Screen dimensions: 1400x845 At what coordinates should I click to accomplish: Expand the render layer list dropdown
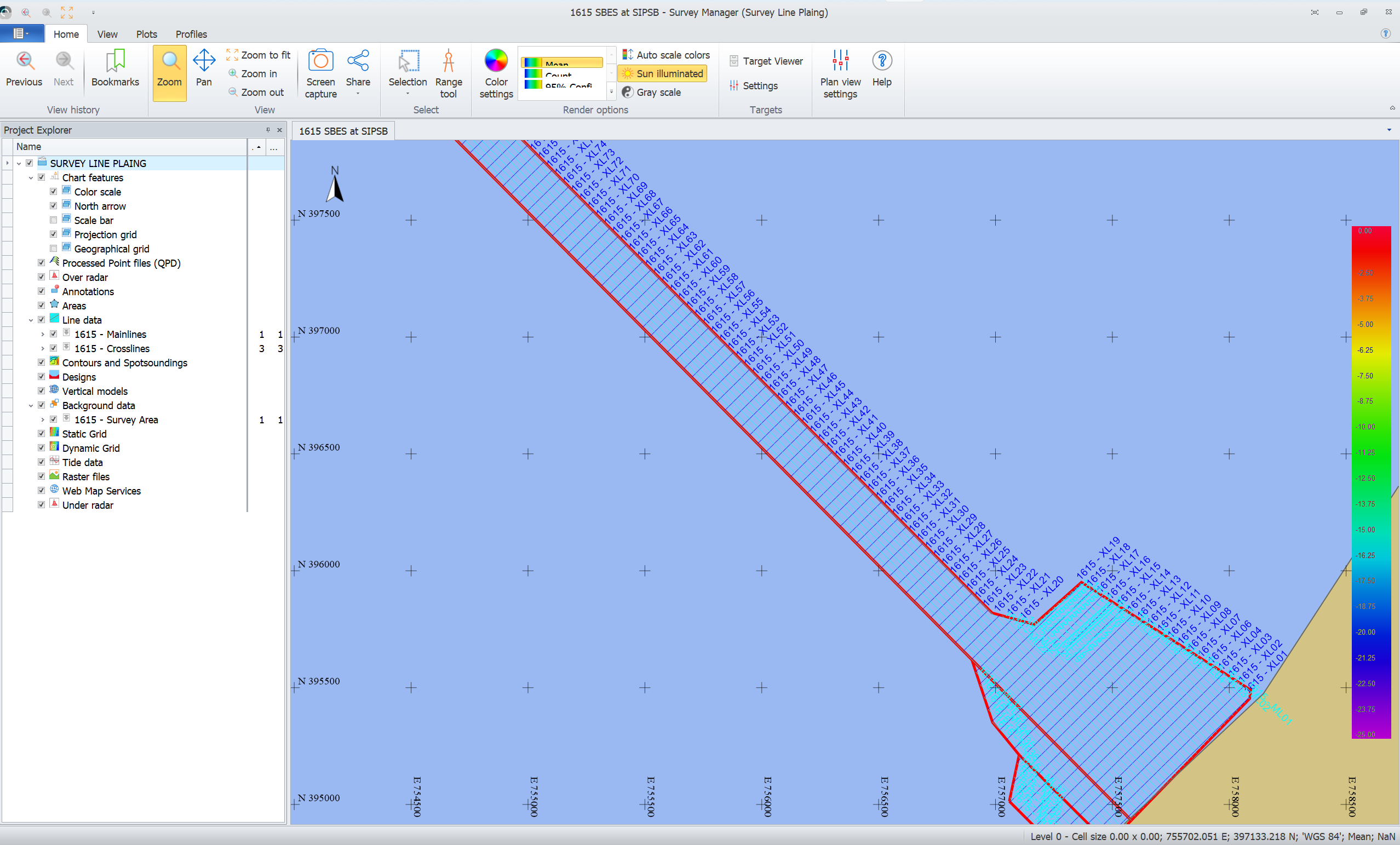(x=611, y=91)
